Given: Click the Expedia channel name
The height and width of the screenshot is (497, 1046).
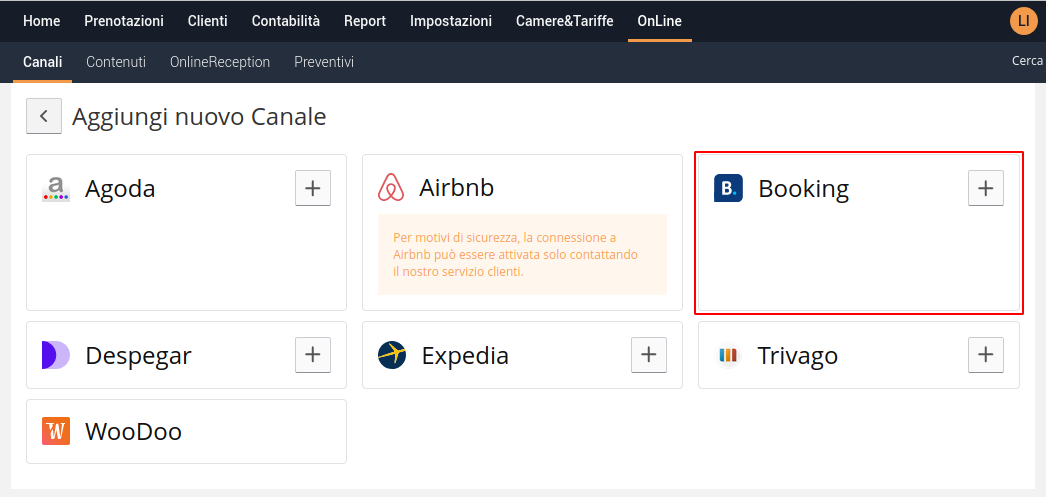Looking at the screenshot, I should click(x=465, y=356).
